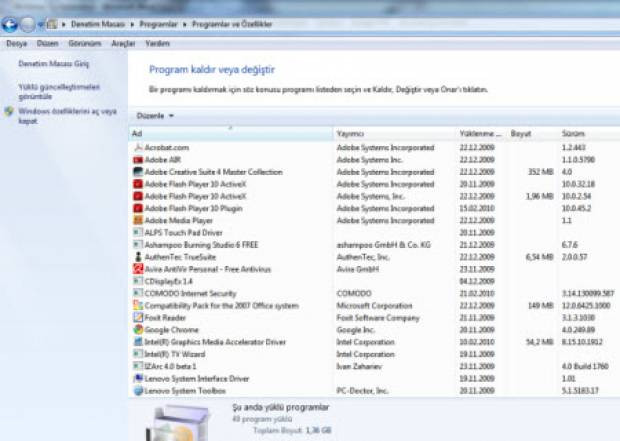This screenshot has width=620, height=441.
Task: Select Adobe Flash Player 10 Plugin
Action: pos(193,208)
